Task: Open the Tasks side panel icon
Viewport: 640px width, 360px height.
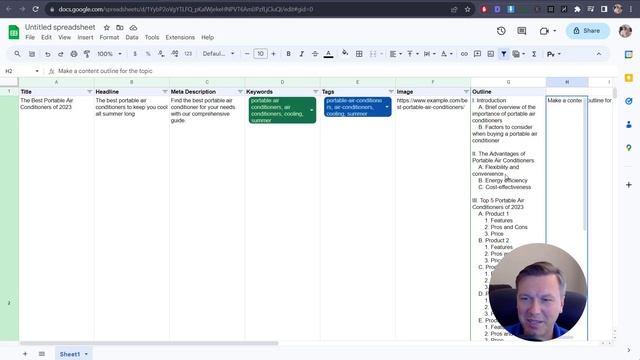Action: tap(629, 101)
